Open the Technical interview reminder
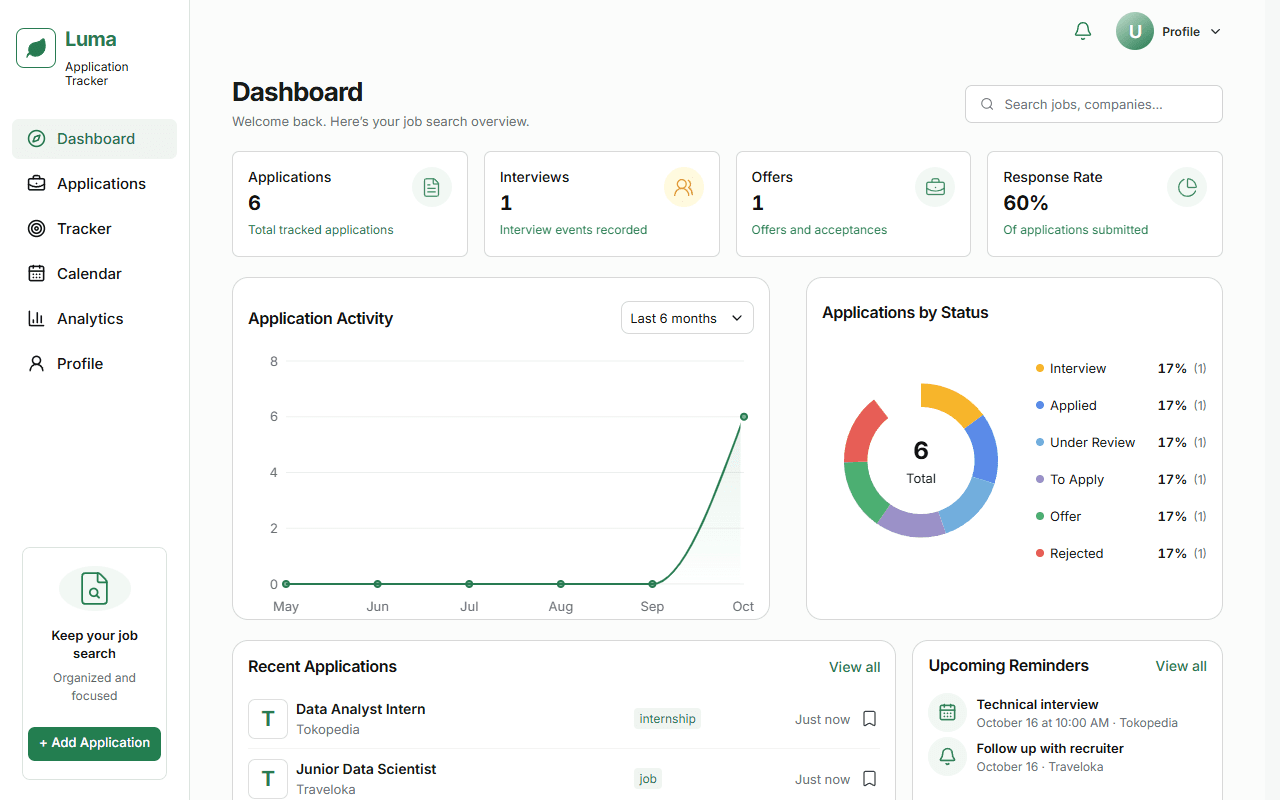Viewport: 1280px width, 800px height. [1068, 713]
